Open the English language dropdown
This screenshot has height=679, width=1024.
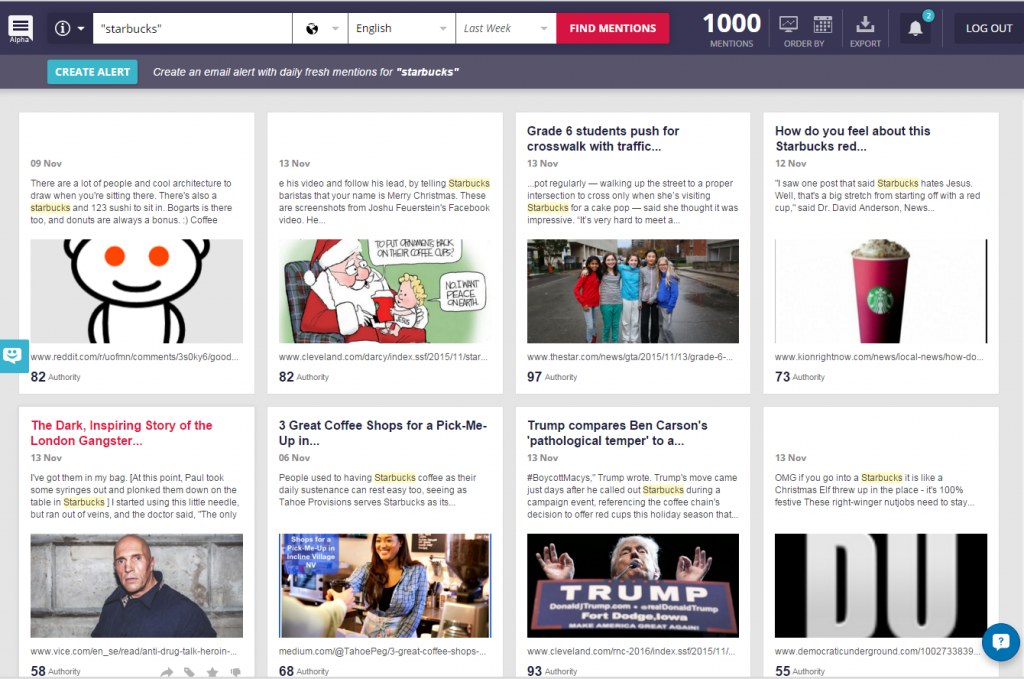[x=402, y=29]
